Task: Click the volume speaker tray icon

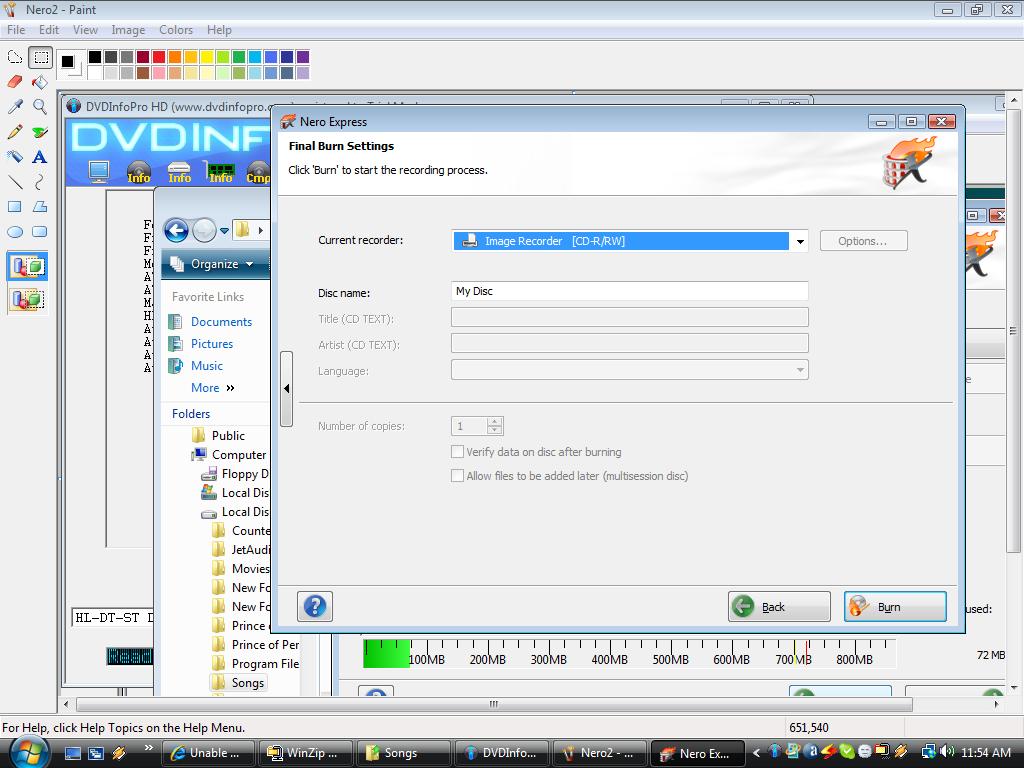Action: pos(948,752)
